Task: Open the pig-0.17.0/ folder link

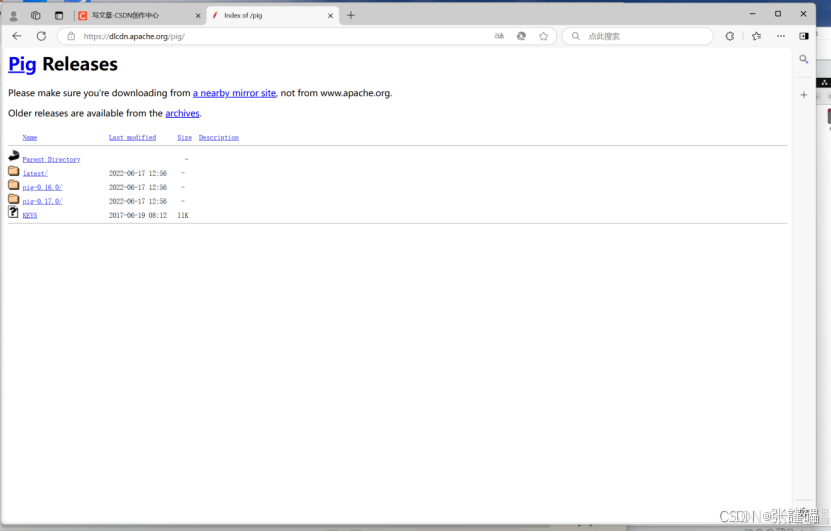Action: coord(42,201)
